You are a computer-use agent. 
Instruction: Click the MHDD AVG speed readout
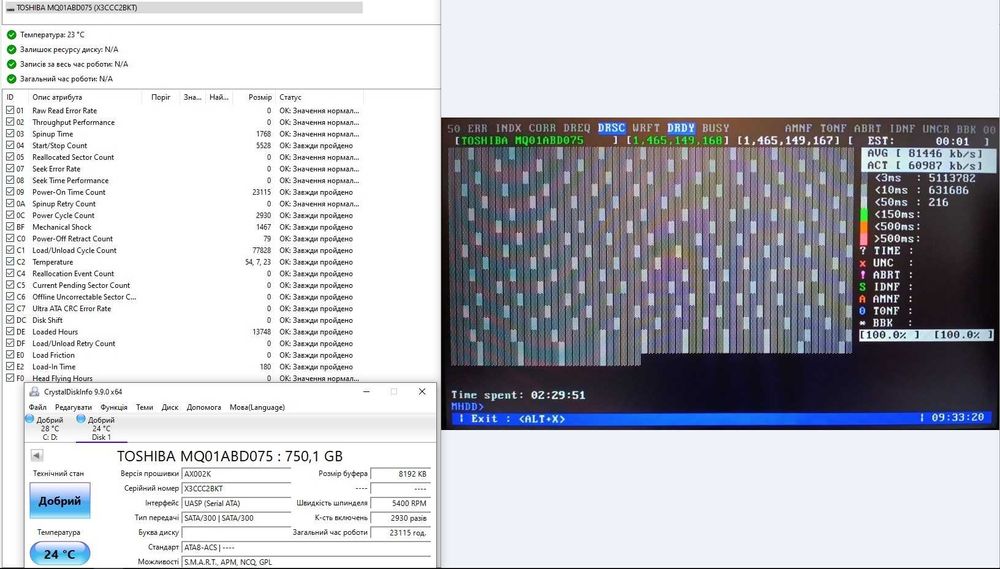[x=925, y=154]
